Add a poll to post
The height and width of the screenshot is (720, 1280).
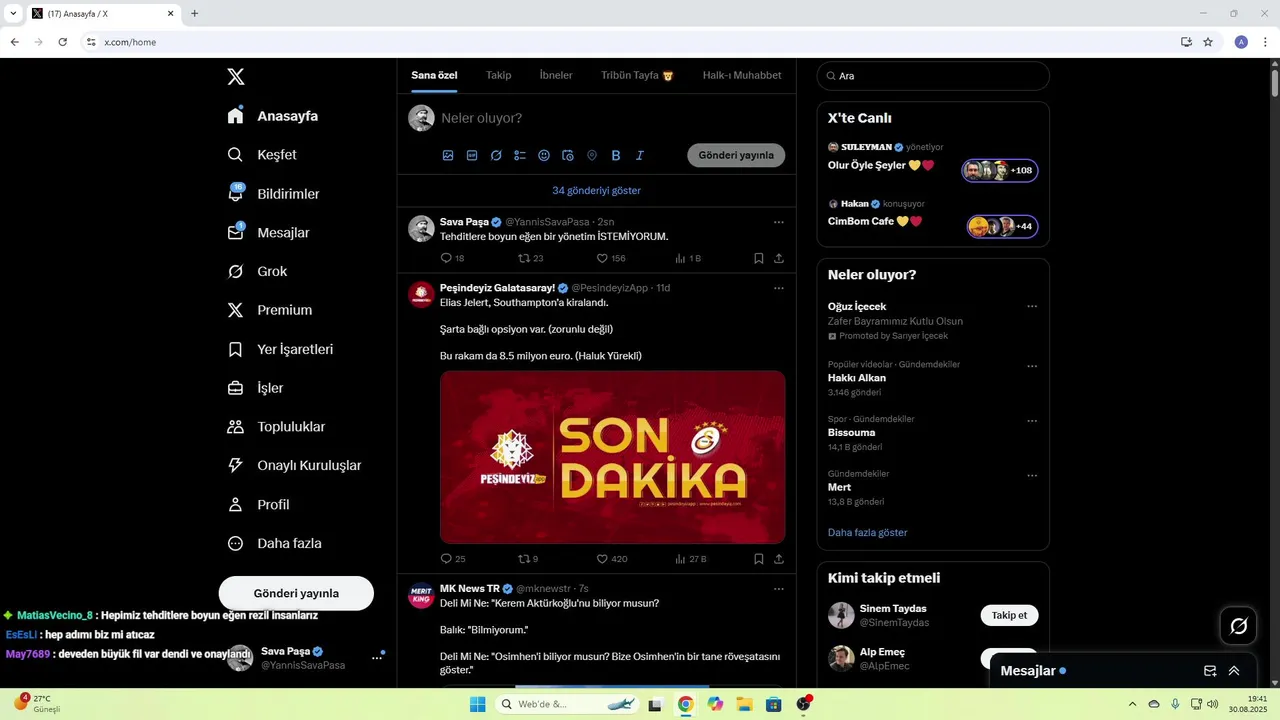520,156
